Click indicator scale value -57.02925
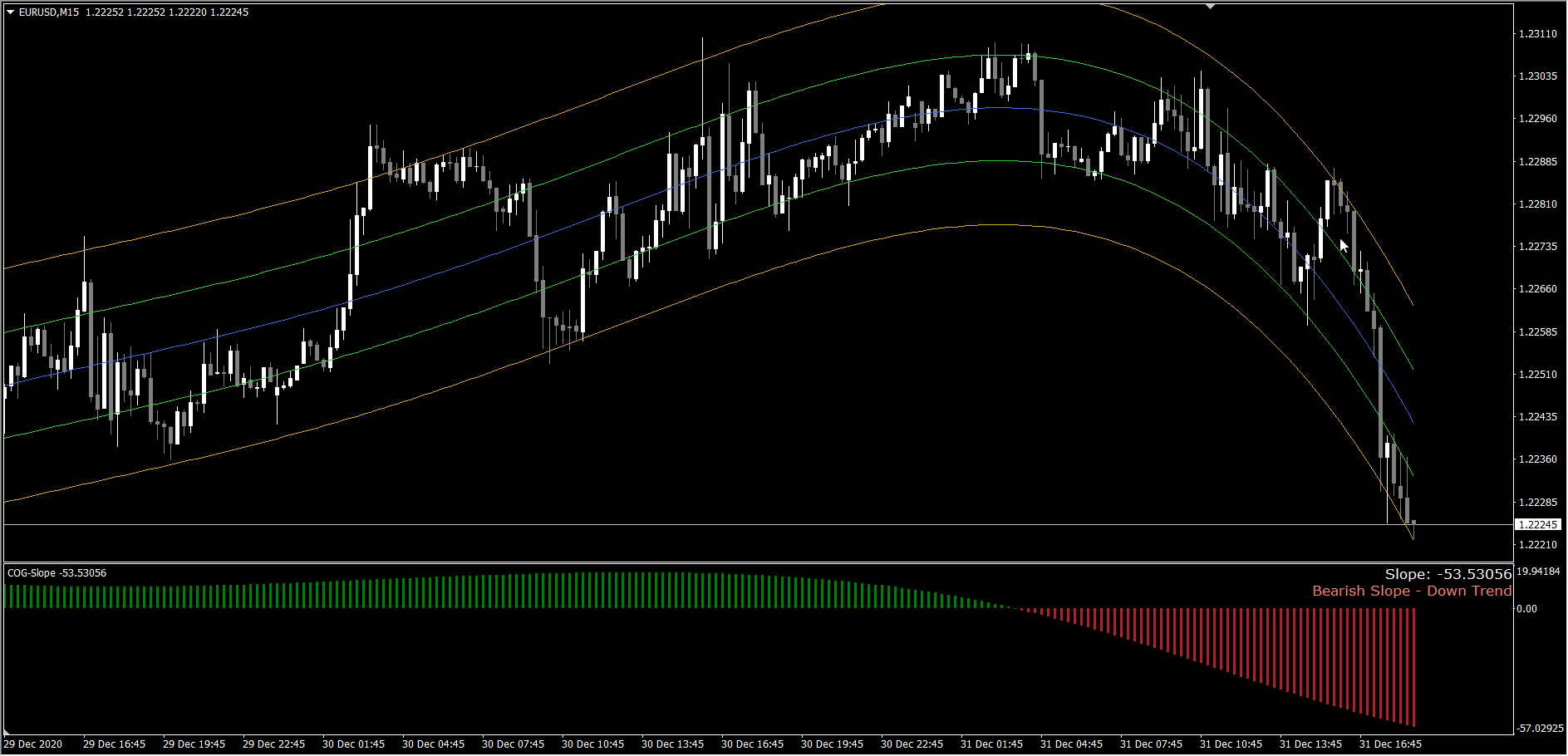The height and width of the screenshot is (756, 1568). tap(1541, 729)
